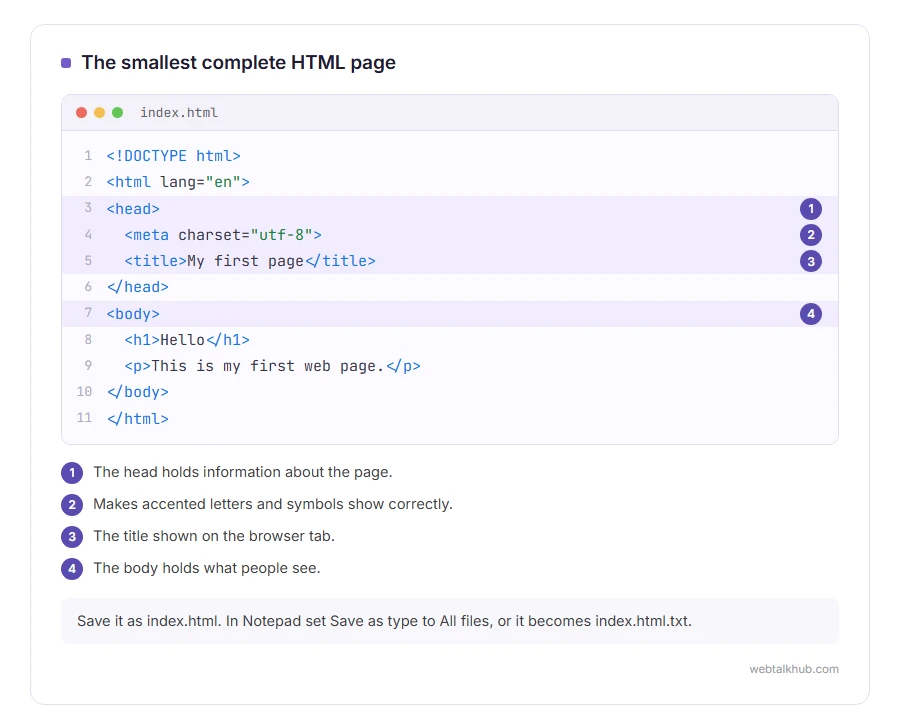Click the heading 'The smallest complete HTML page'
Image resolution: width=900 pixels, height=726 pixels.
tap(238, 63)
